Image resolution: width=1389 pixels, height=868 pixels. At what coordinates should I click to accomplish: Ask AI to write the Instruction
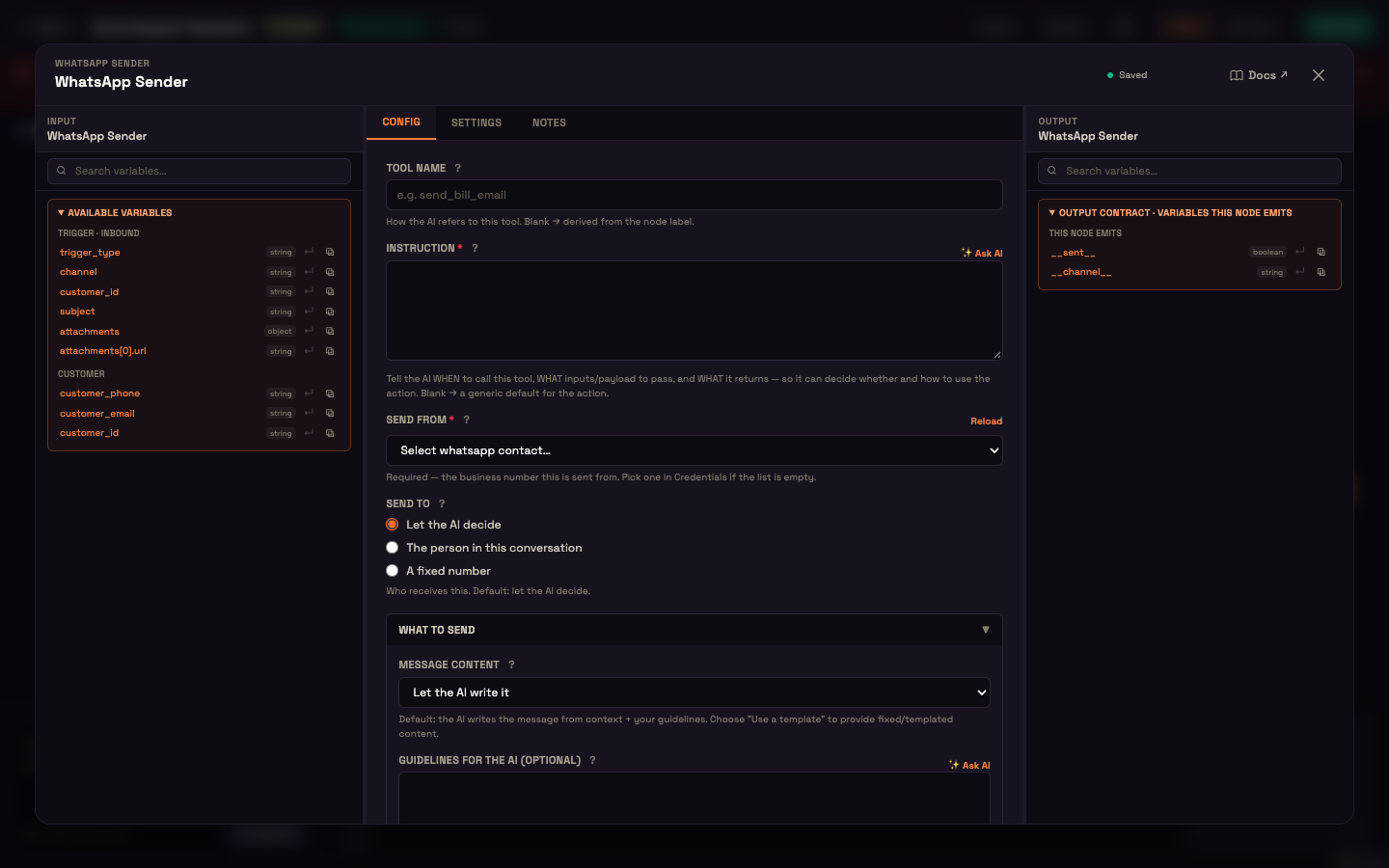click(982, 253)
